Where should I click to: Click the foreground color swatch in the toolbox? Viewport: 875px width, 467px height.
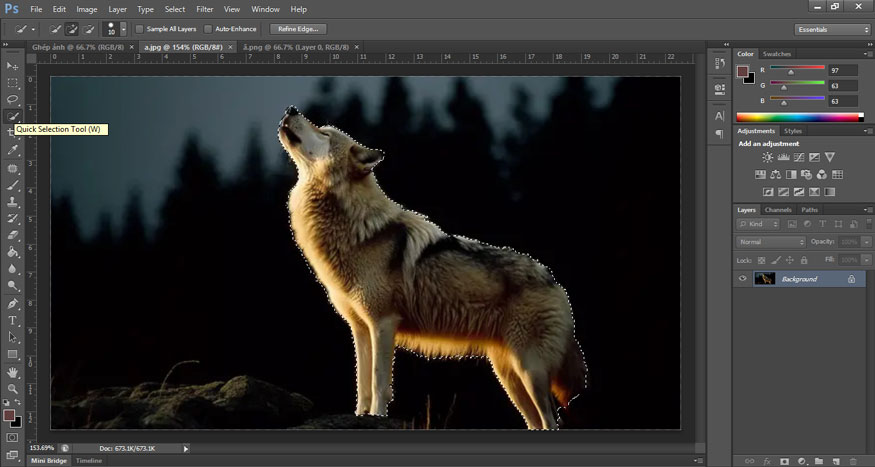click(9, 414)
